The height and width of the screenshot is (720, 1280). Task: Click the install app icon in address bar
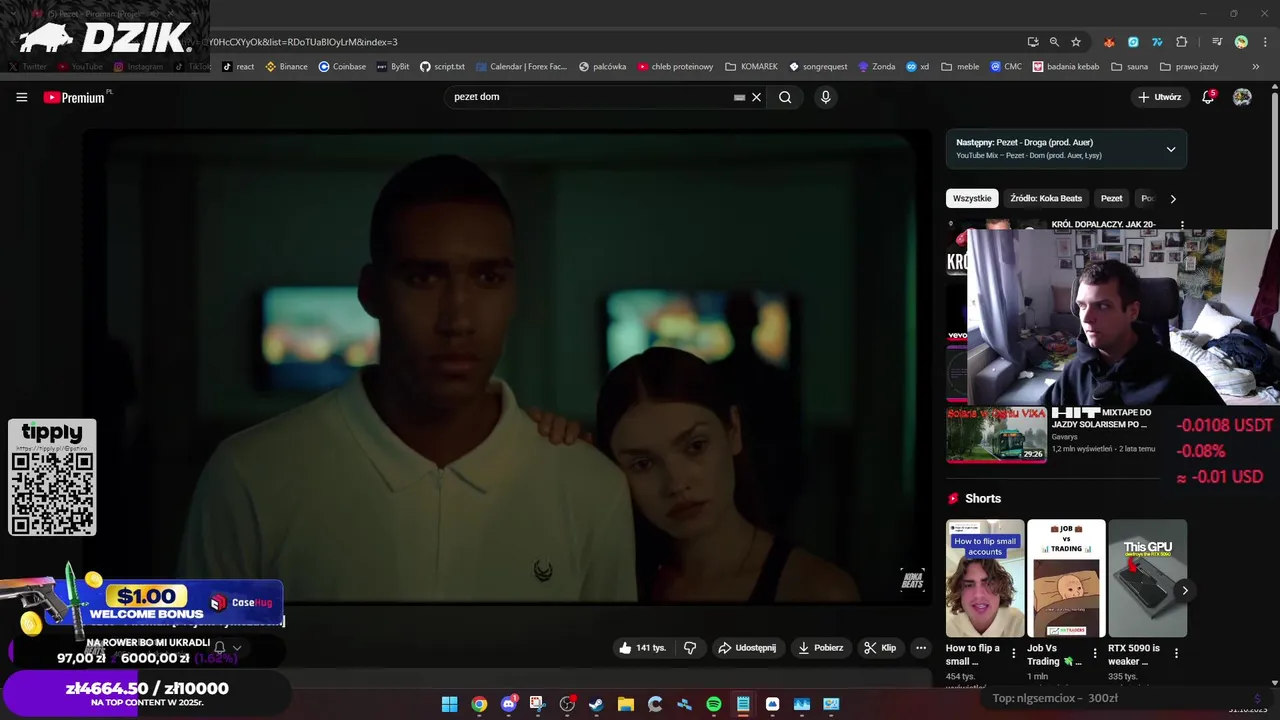1033,42
